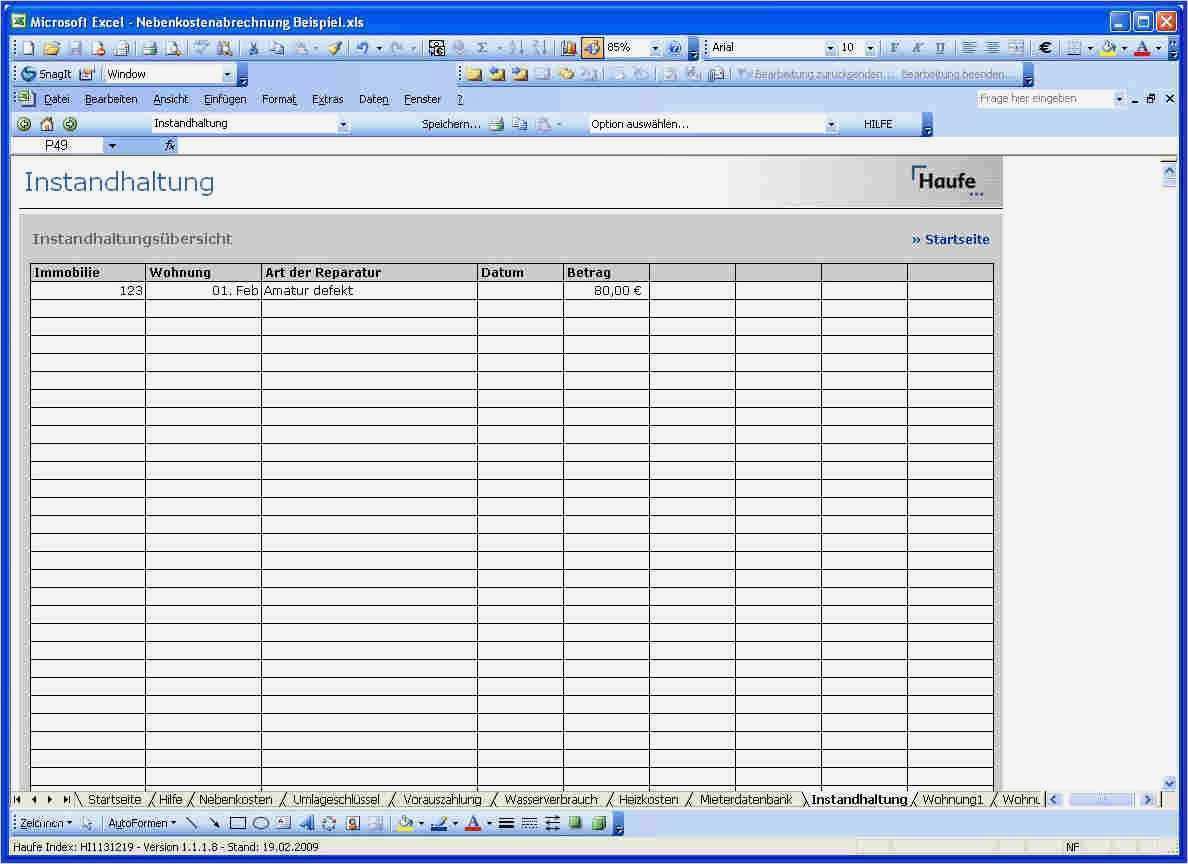Toggle the highlighted drawing toolbar button

point(592,49)
